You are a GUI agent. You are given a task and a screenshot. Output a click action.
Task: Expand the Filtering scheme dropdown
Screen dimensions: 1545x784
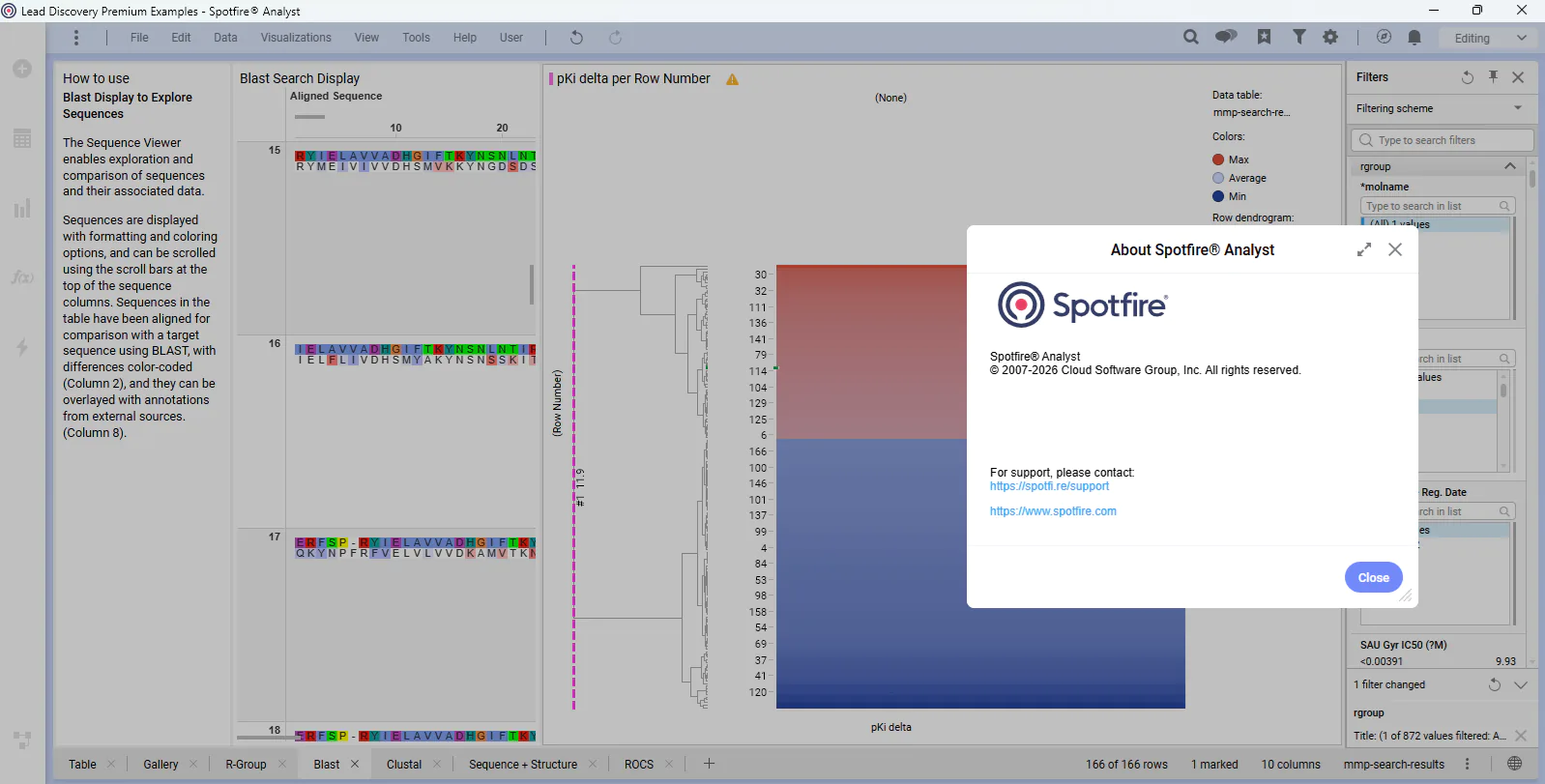pos(1518,108)
